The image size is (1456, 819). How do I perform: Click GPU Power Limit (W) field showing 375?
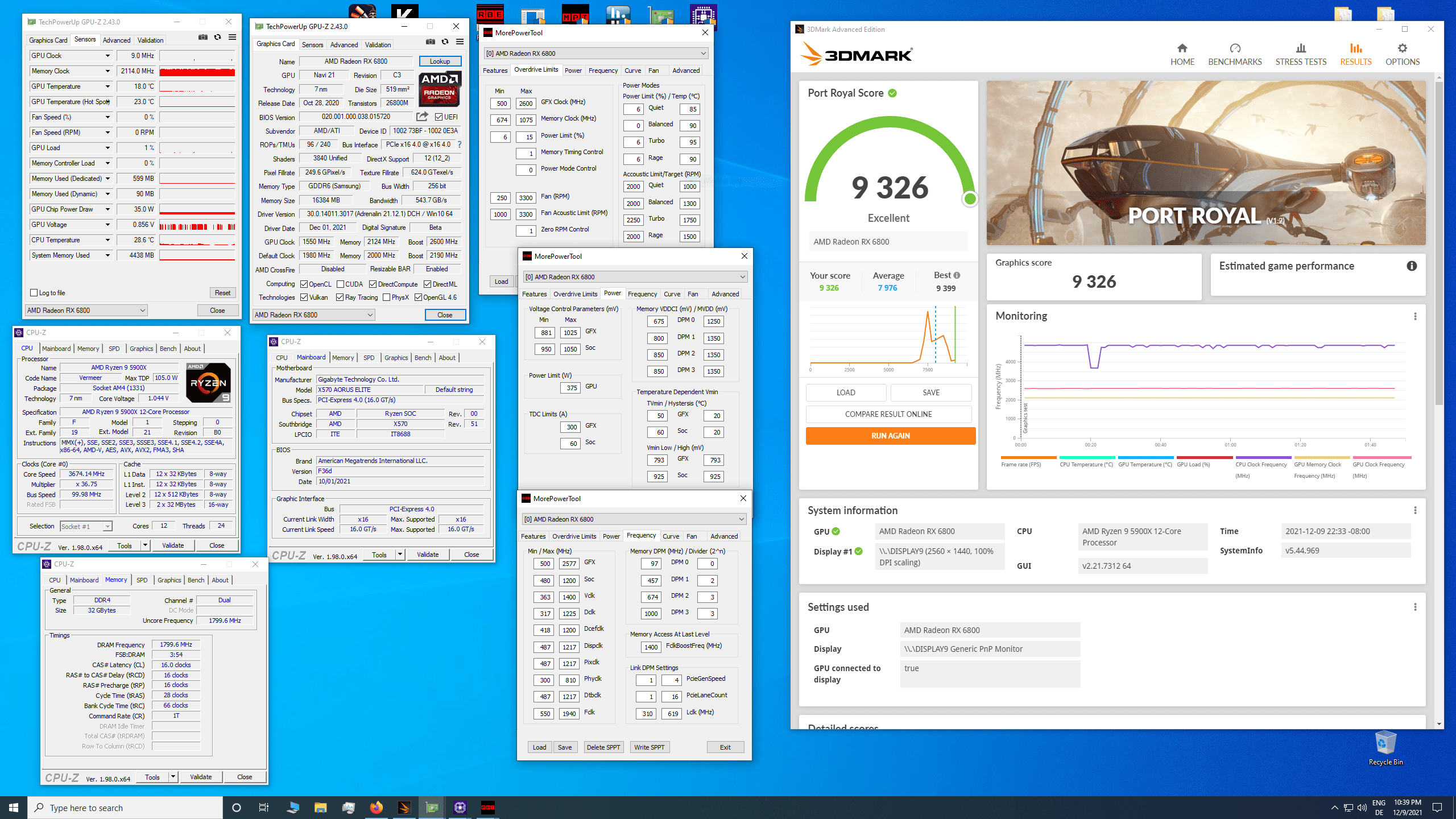point(570,388)
